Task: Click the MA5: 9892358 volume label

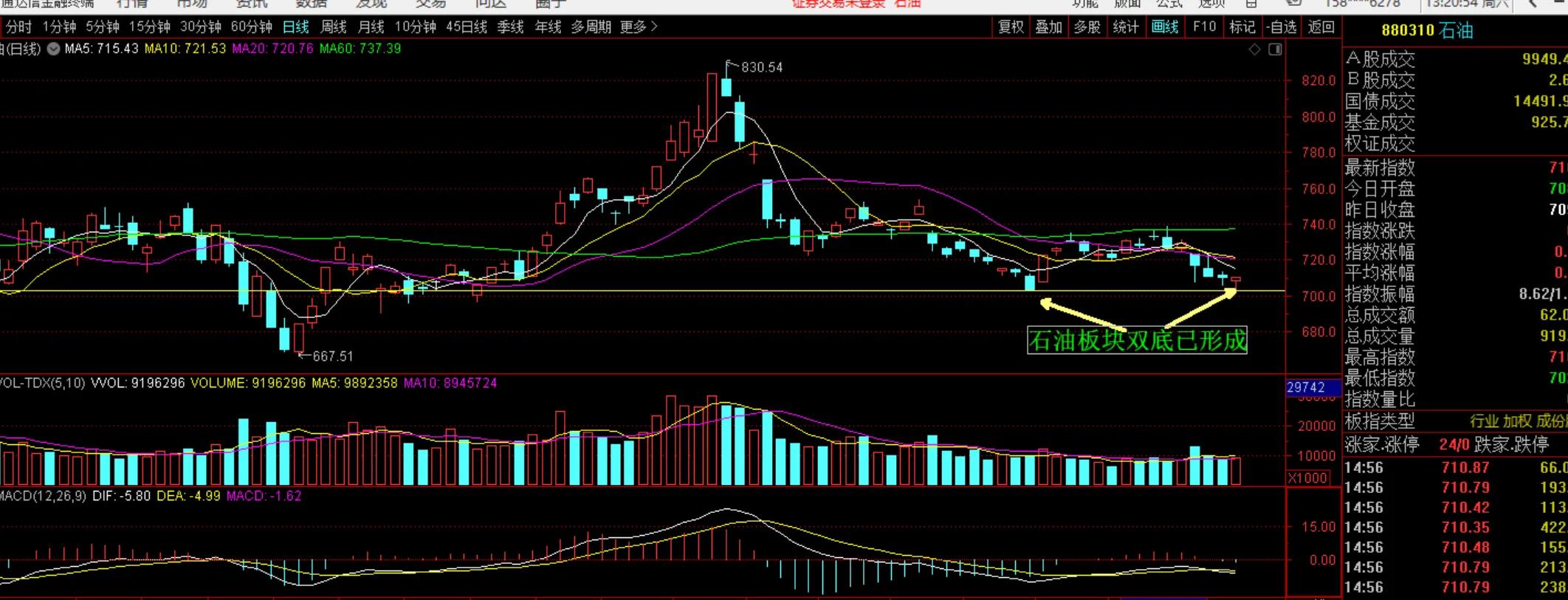Action: pos(354,384)
